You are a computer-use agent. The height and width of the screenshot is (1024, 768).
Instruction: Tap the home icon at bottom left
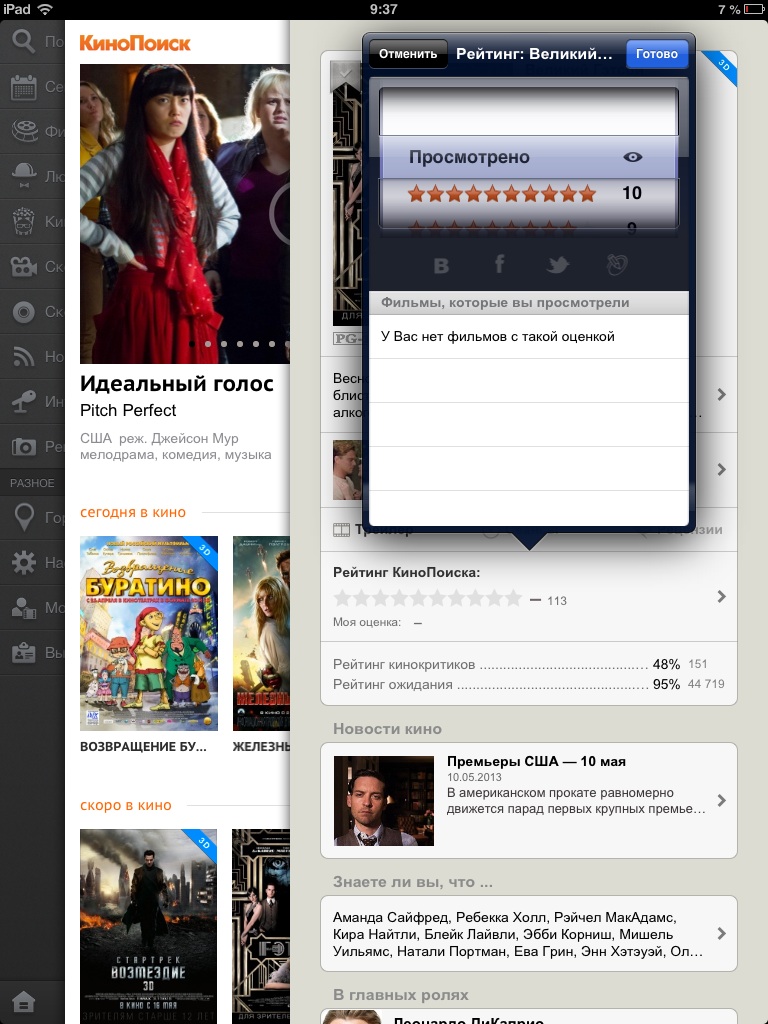22,1000
